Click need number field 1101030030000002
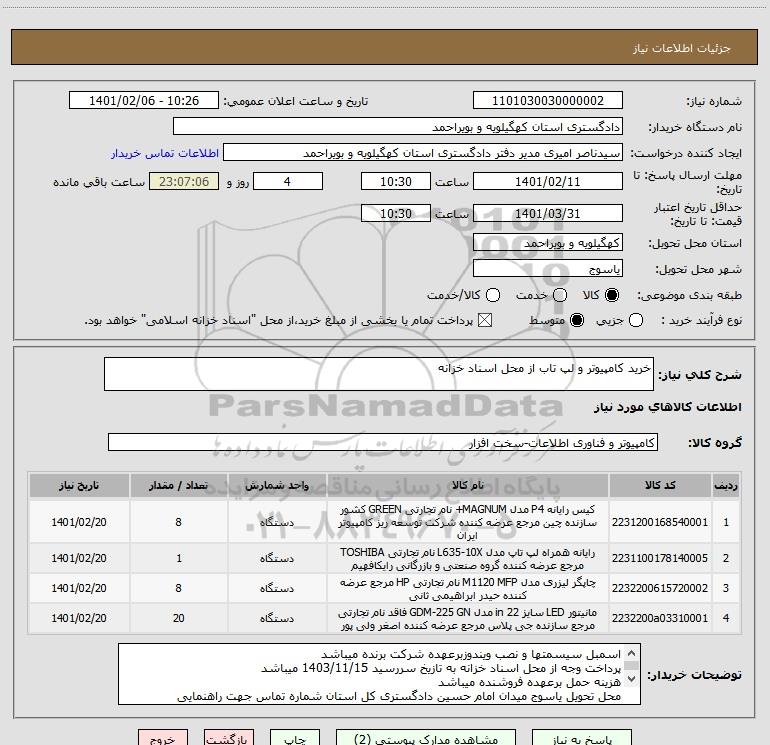Screen dimensions: 770x745 [548, 100]
